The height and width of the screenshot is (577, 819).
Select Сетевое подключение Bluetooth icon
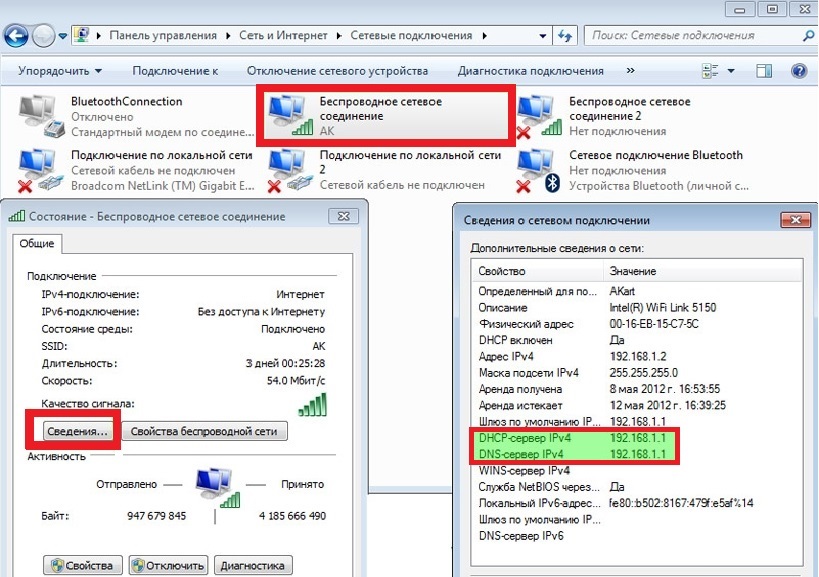point(539,170)
